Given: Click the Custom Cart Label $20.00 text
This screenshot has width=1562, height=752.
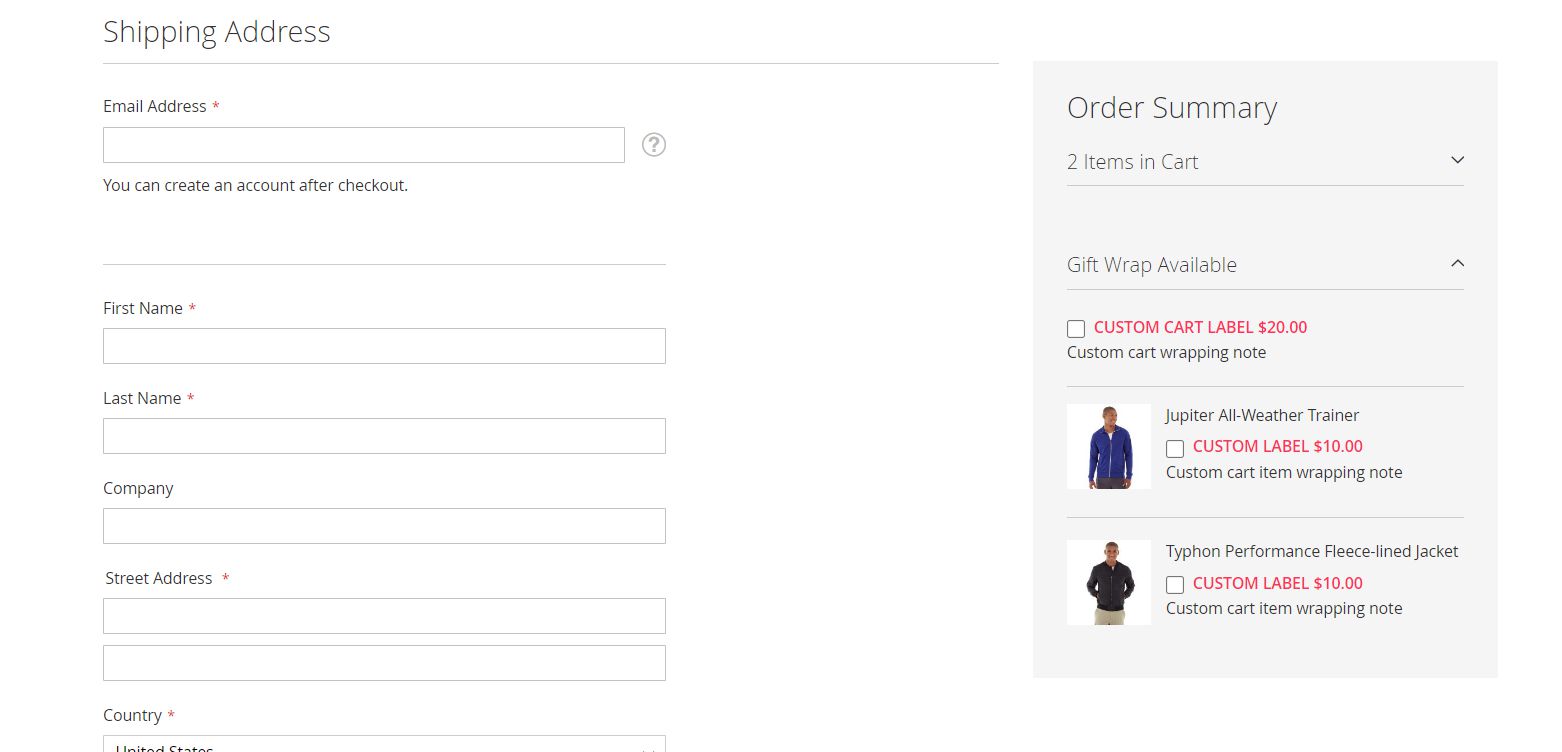Looking at the screenshot, I should [1200, 327].
